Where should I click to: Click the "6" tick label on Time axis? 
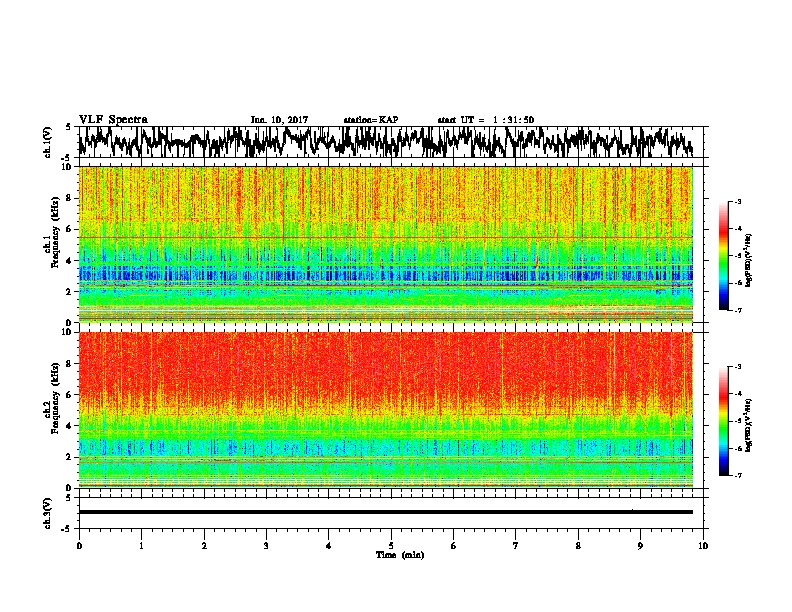pos(454,546)
